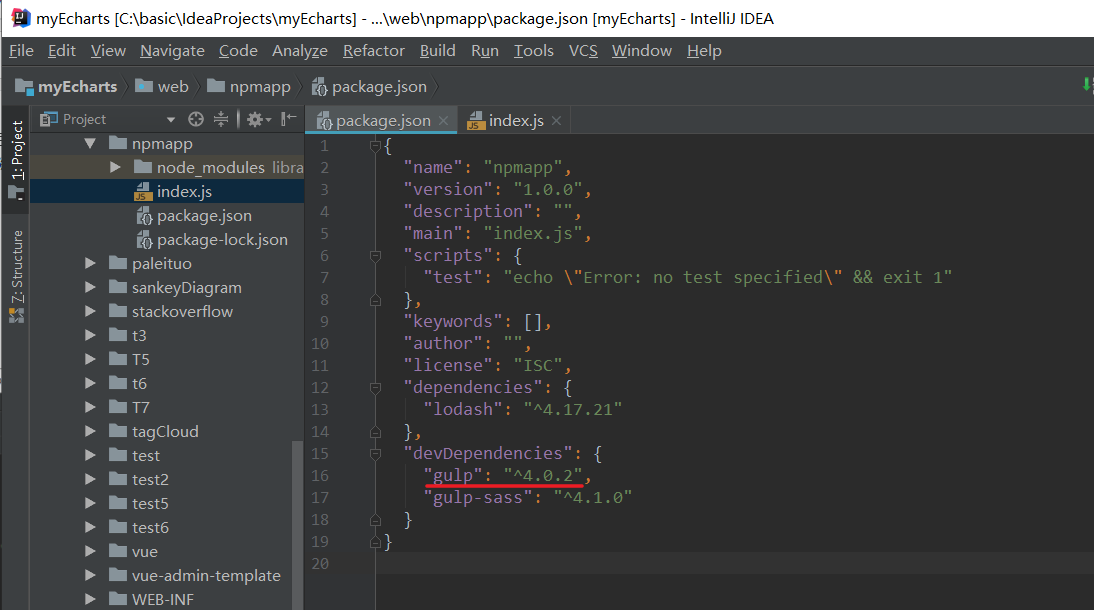Fold the scripts block at line 6
This screenshot has width=1094, height=610.
pyautogui.click(x=375, y=255)
